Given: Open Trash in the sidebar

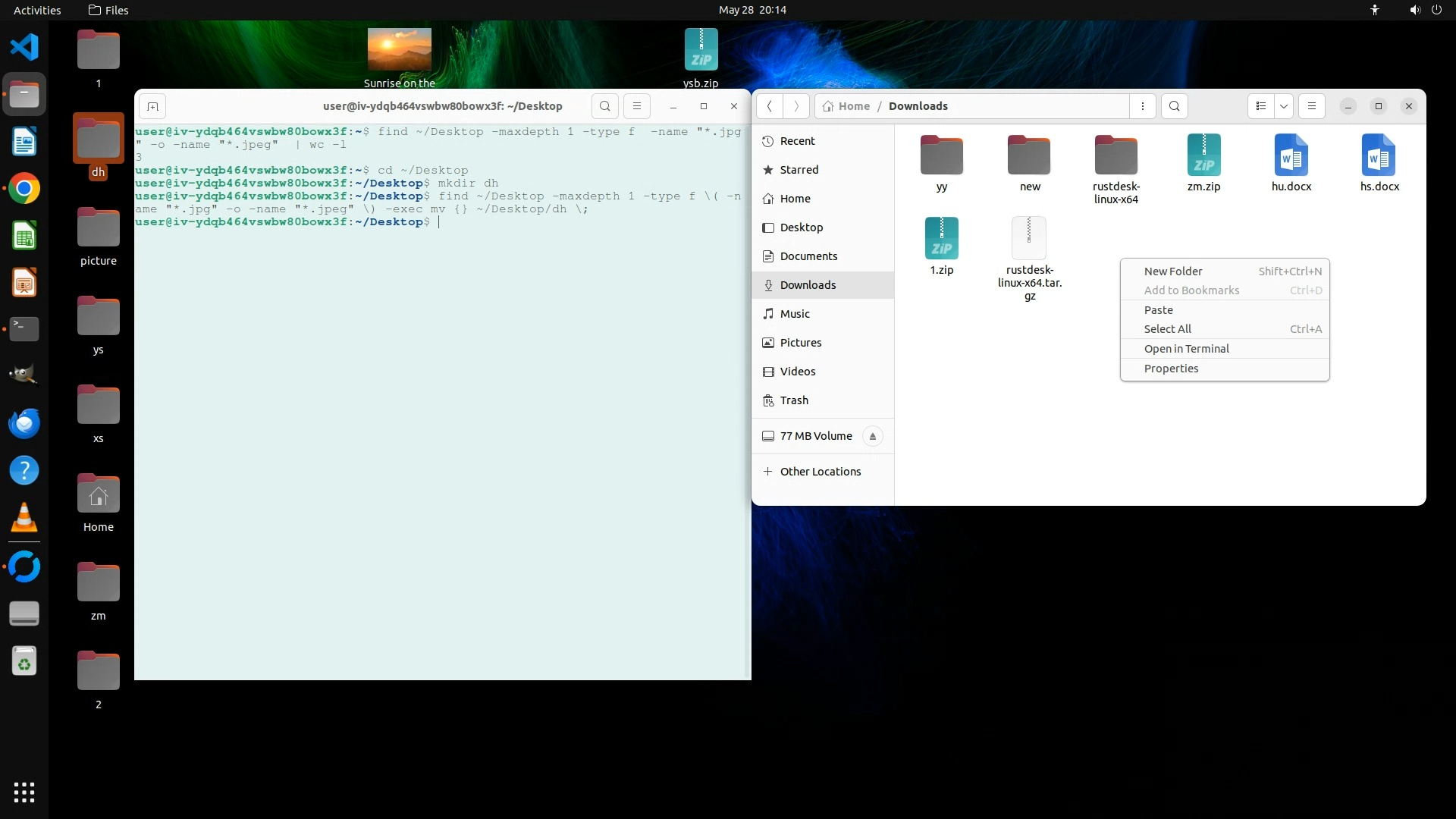Looking at the screenshot, I should [794, 400].
